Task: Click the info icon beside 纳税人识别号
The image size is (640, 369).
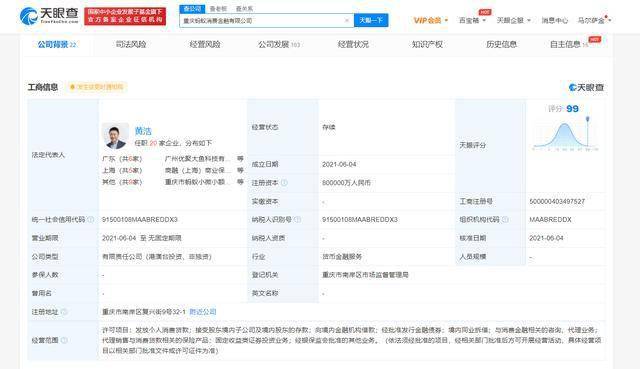Action: (x=298, y=220)
